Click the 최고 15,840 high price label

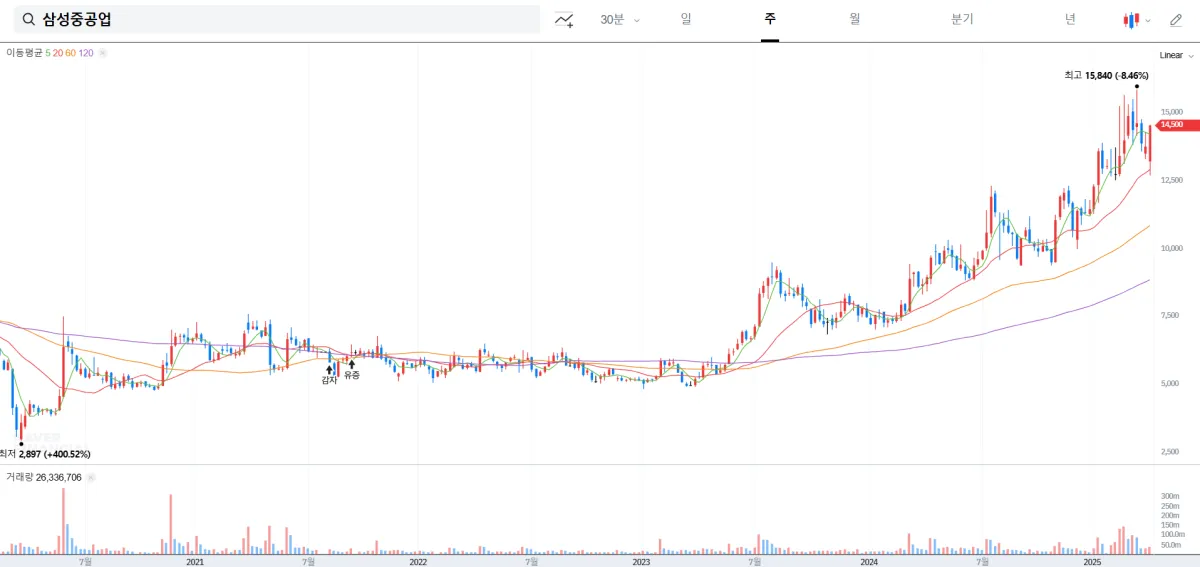(x=1107, y=75)
